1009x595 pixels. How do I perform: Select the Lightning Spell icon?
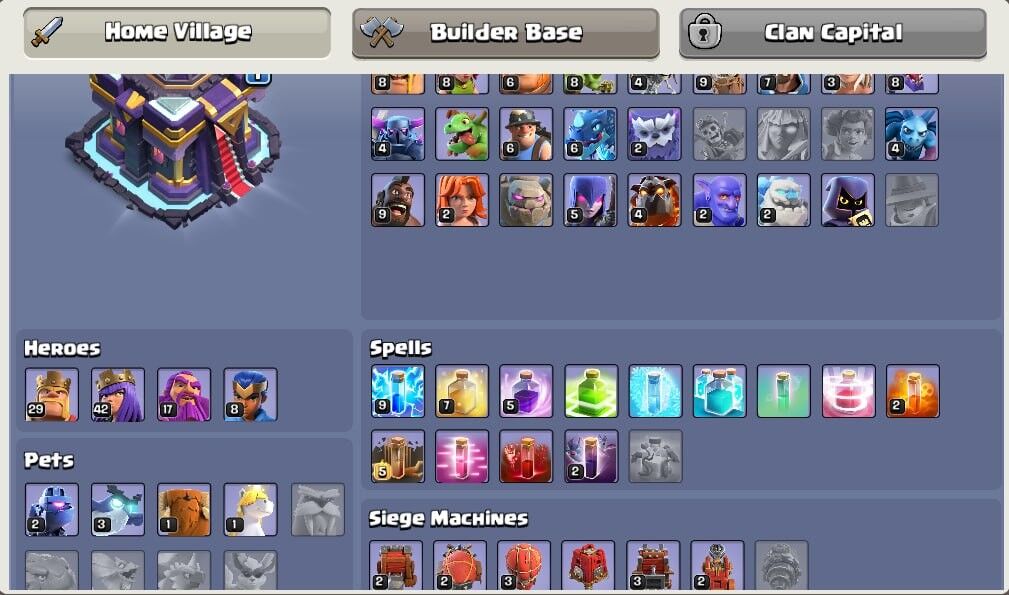[x=398, y=391]
